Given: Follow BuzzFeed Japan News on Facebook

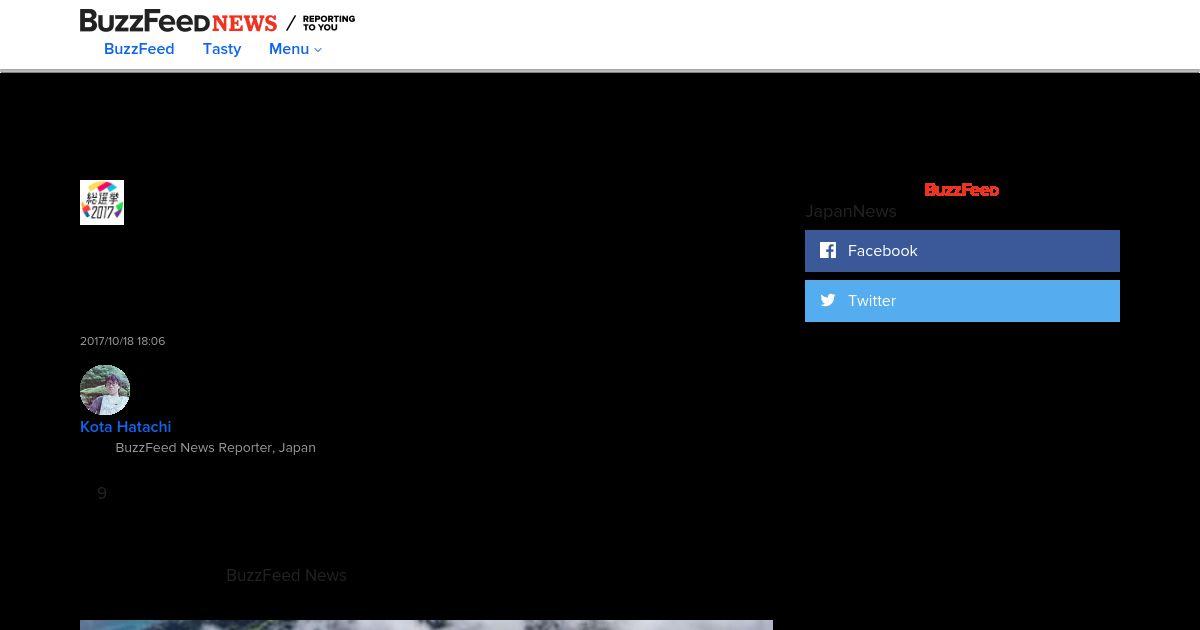Looking at the screenshot, I should pos(962,251).
